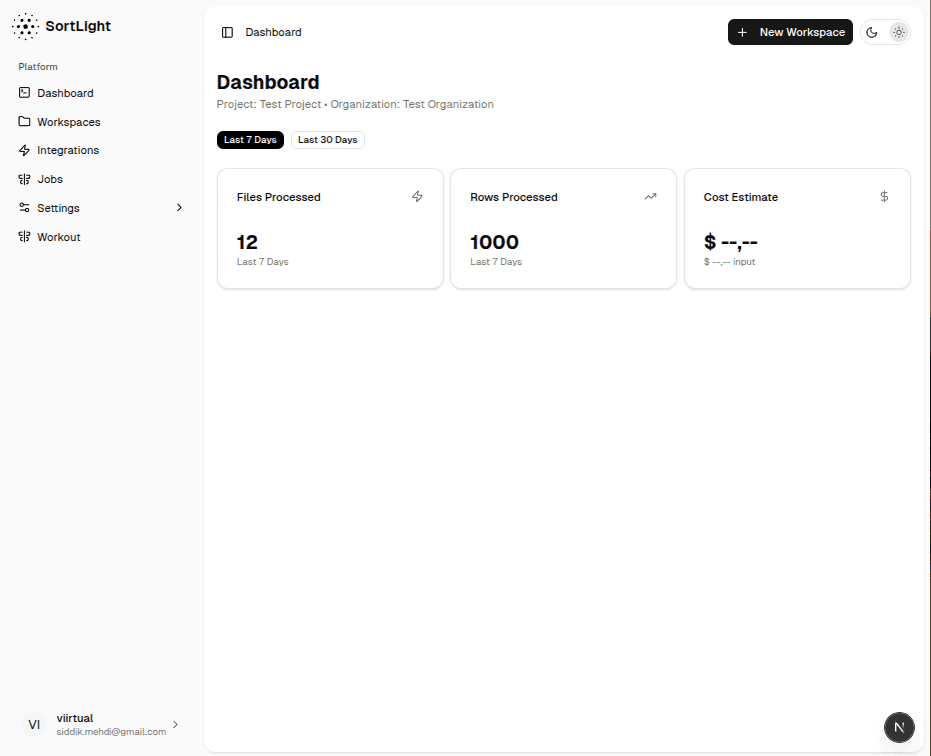Click the Integrations lightning bolt icon
The height and width of the screenshot is (756, 931).
pos(24,150)
